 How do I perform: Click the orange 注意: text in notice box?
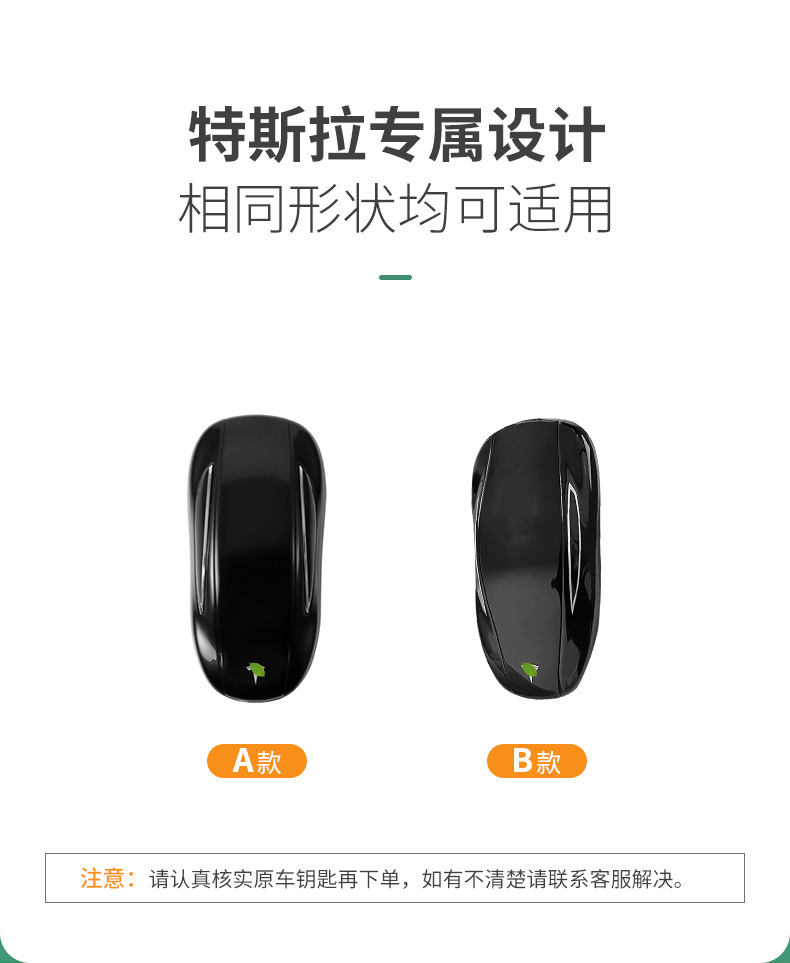(x=108, y=878)
